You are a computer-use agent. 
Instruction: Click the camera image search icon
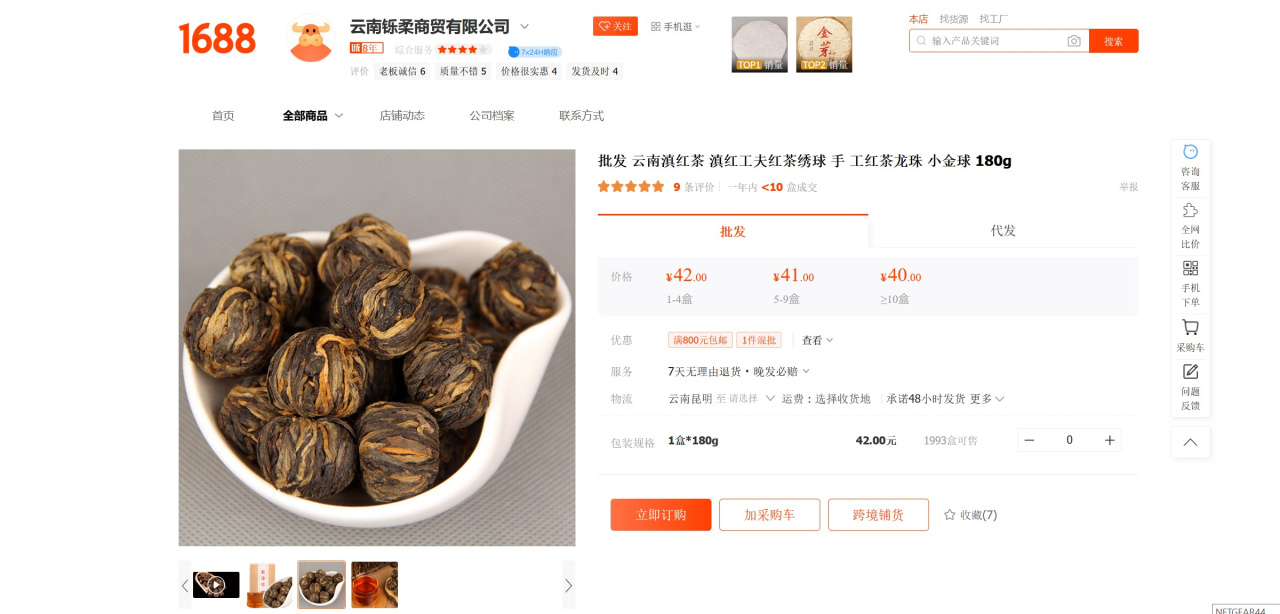point(1074,41)
